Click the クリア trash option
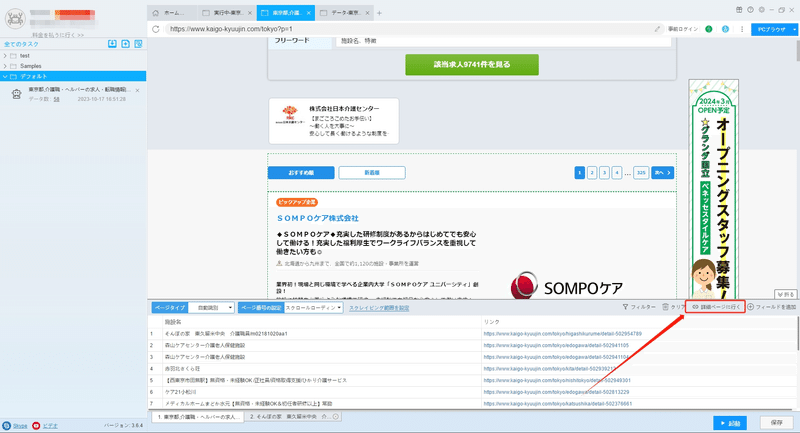 click(x=673, y=307)
